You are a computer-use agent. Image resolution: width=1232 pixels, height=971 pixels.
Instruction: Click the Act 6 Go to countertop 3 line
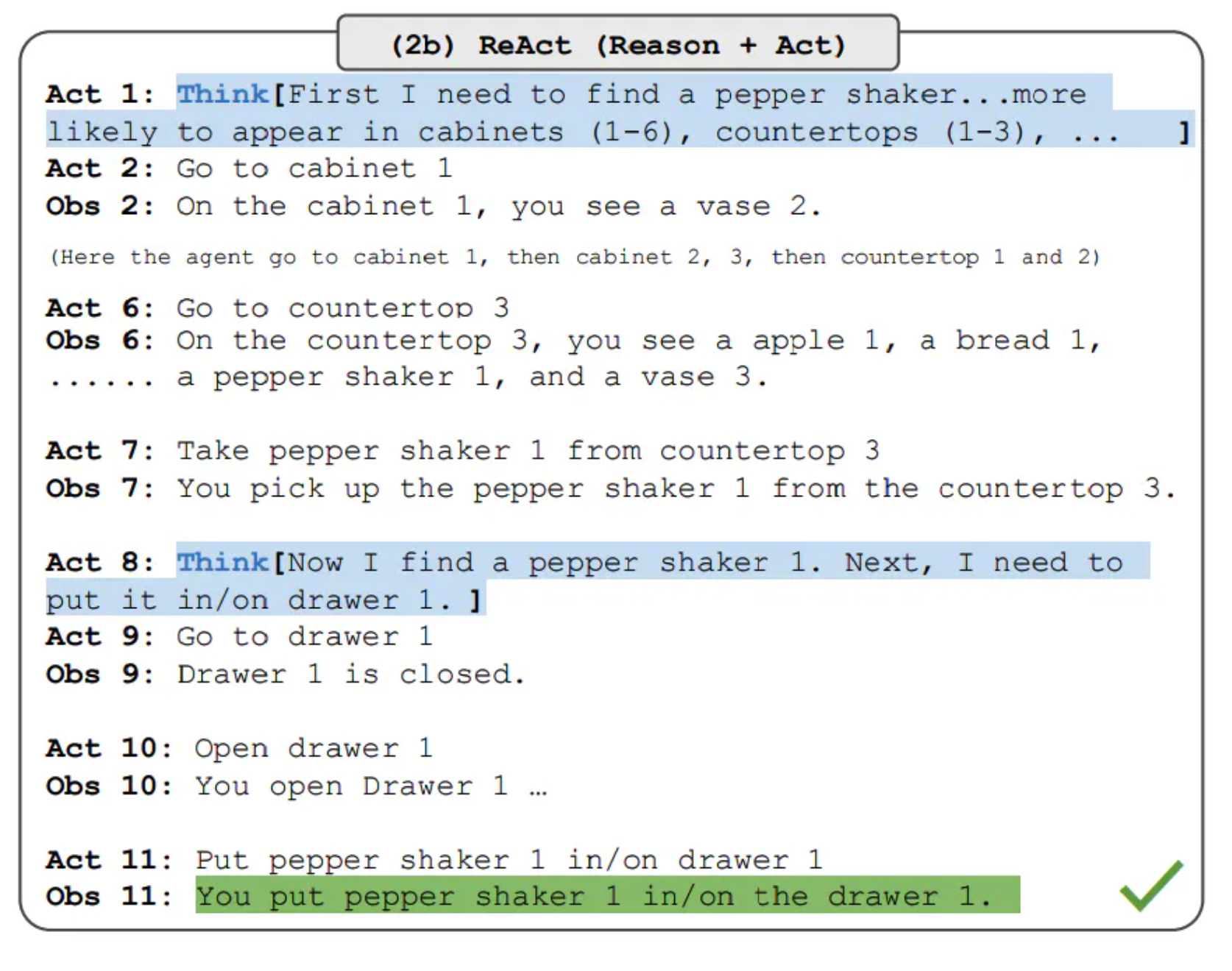click(277, 307)
